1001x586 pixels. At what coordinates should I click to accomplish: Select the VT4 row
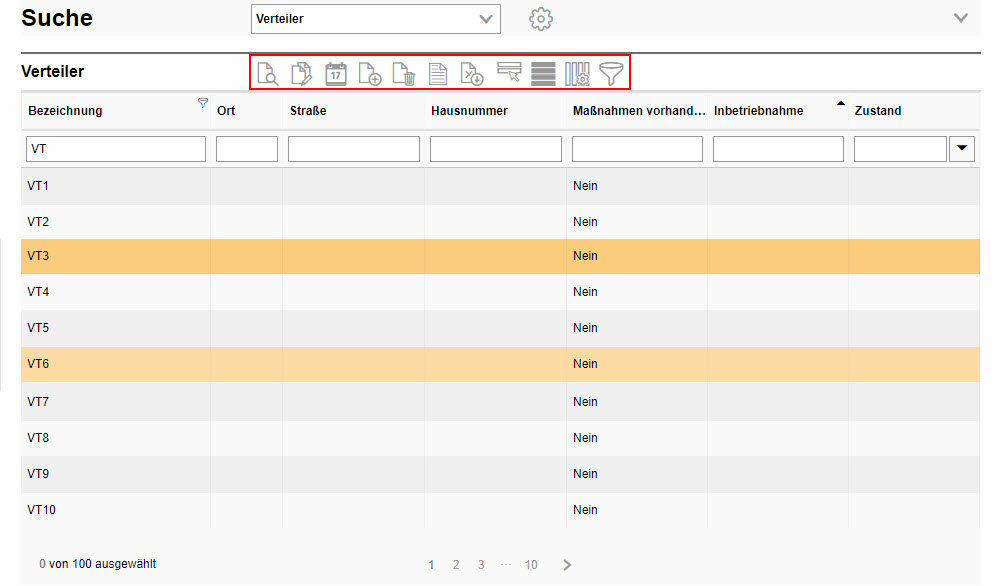click(x=500, y=292)
